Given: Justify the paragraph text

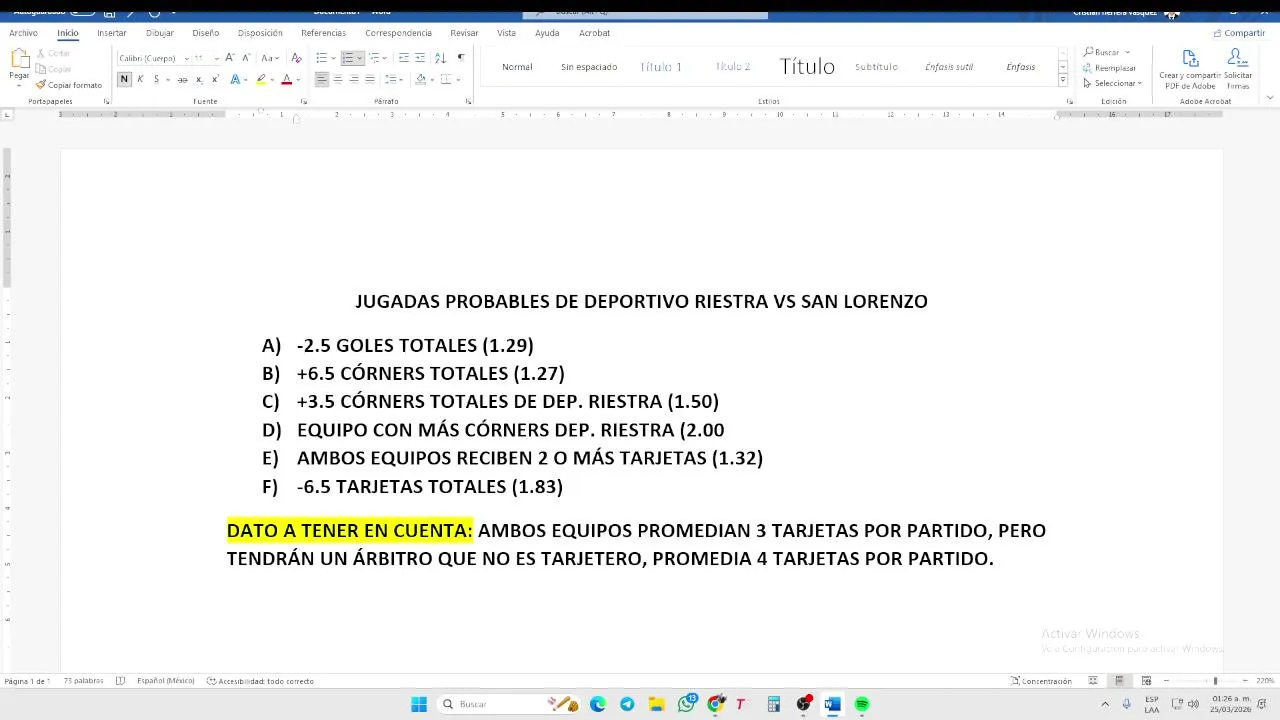Looking at the screenshot, I should pyautogui.click(x=369, y=79).
